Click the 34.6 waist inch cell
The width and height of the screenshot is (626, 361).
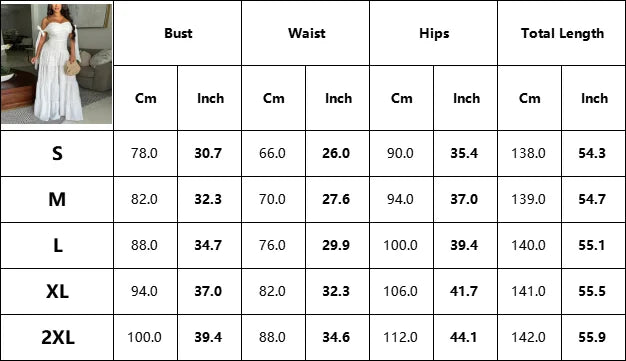point(337,337)
